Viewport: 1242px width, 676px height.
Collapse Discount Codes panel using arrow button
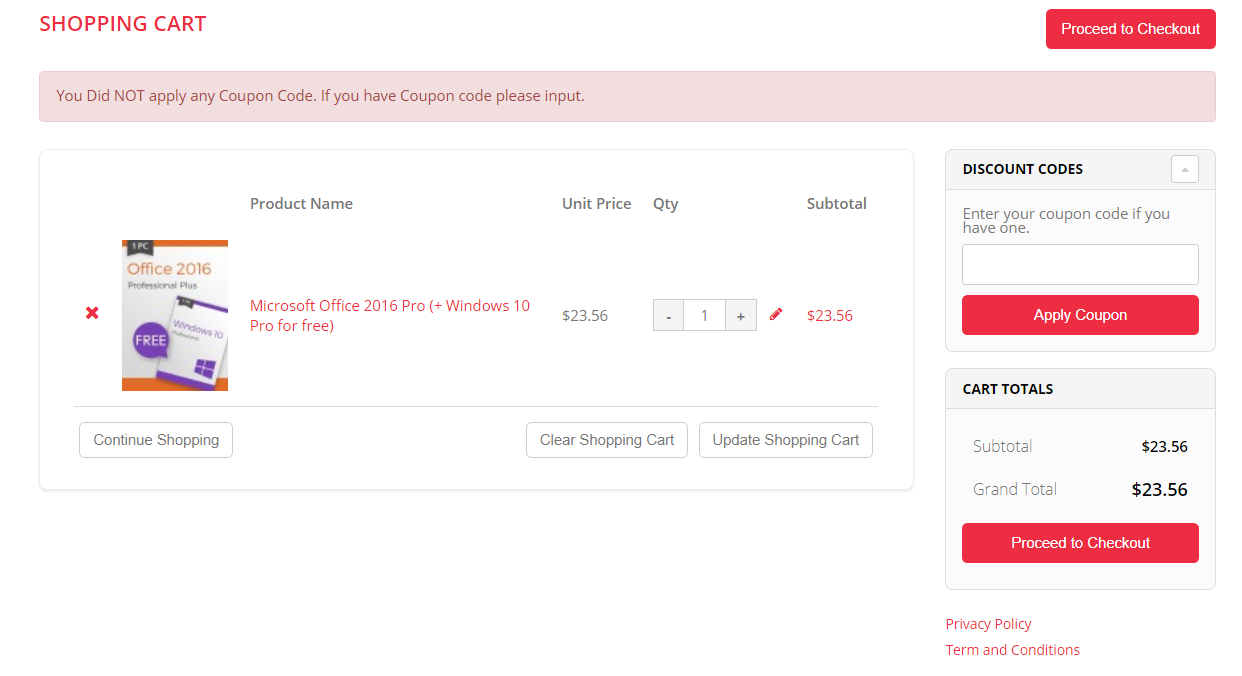coord(1184,170)
